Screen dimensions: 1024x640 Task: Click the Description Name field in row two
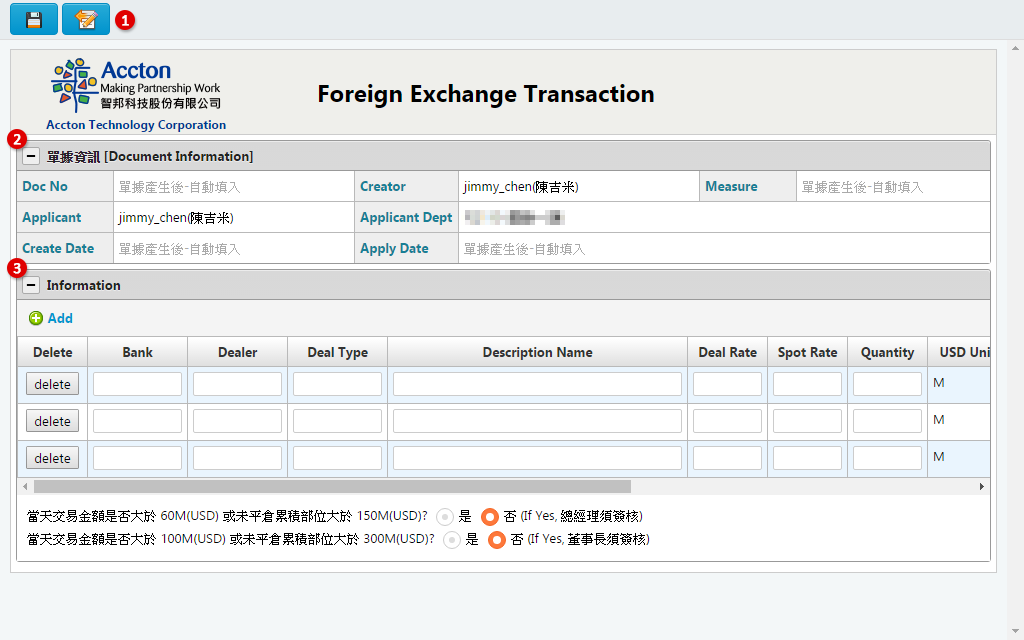[537, 420]
